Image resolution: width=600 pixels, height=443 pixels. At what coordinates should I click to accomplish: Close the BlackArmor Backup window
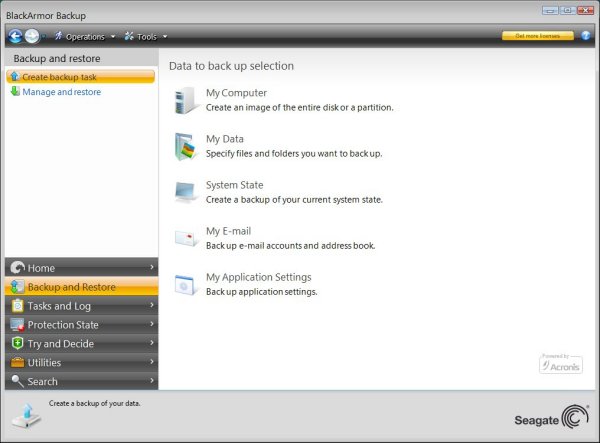(x=585, y=10)
